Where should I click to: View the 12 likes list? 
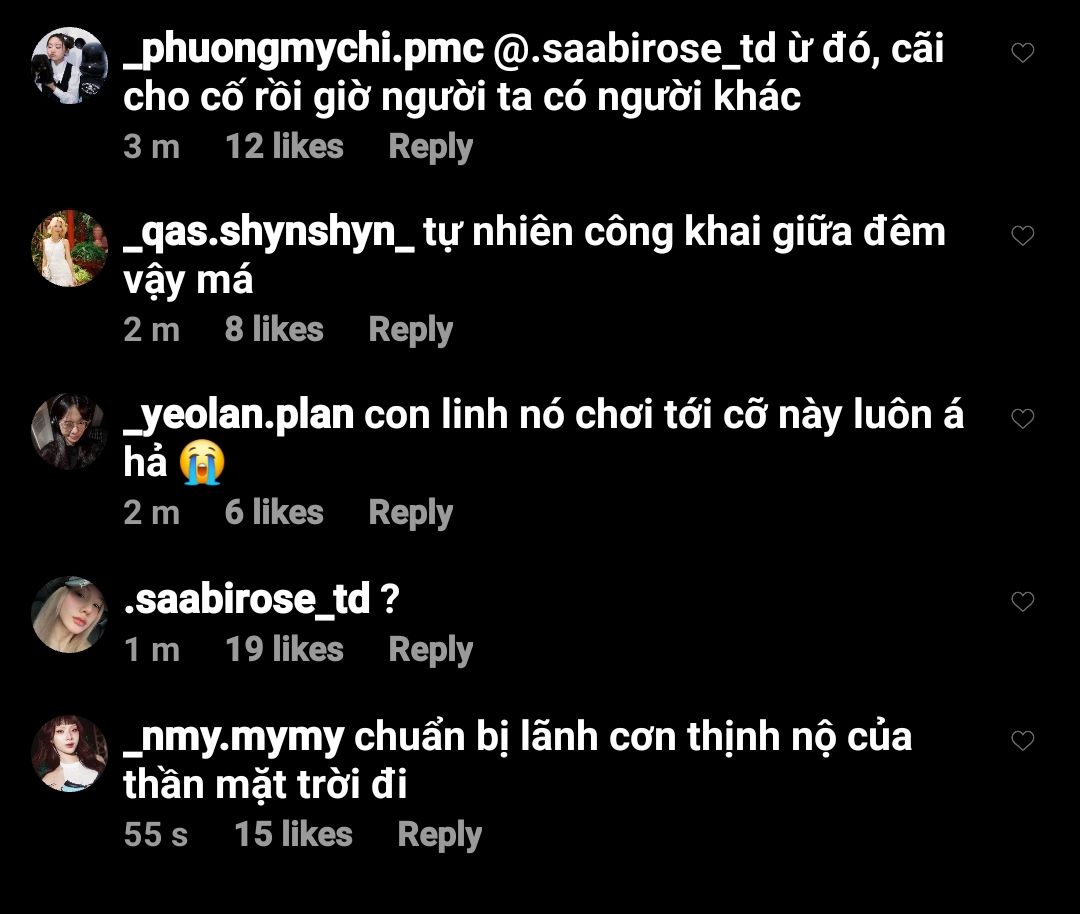(284, 147)
